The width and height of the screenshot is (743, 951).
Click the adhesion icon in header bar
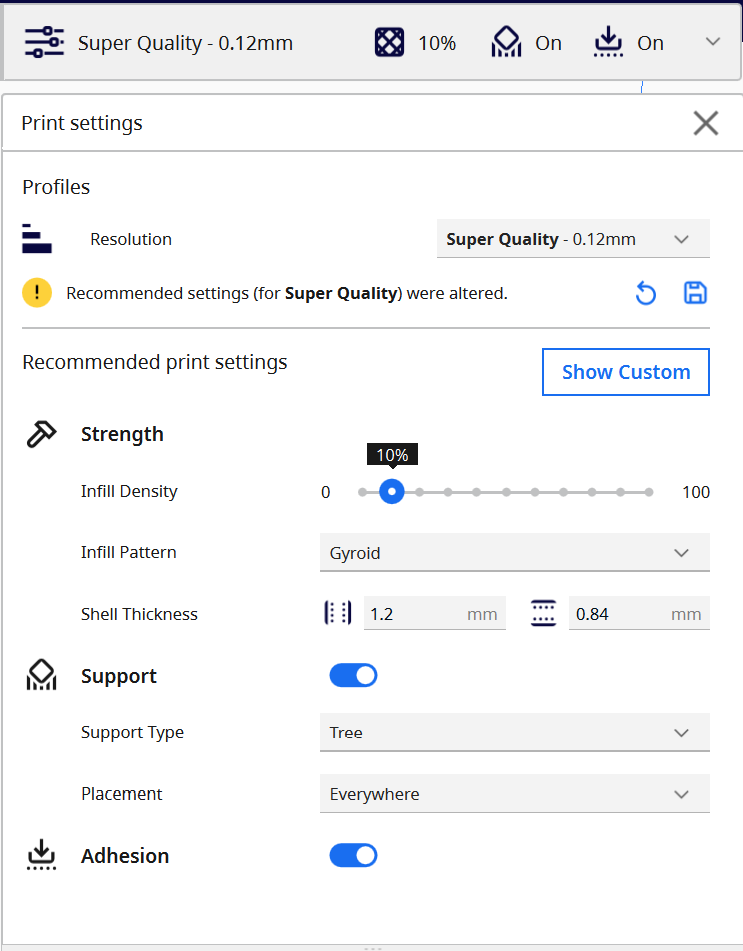pyautogui.click(x=607, y=43)
